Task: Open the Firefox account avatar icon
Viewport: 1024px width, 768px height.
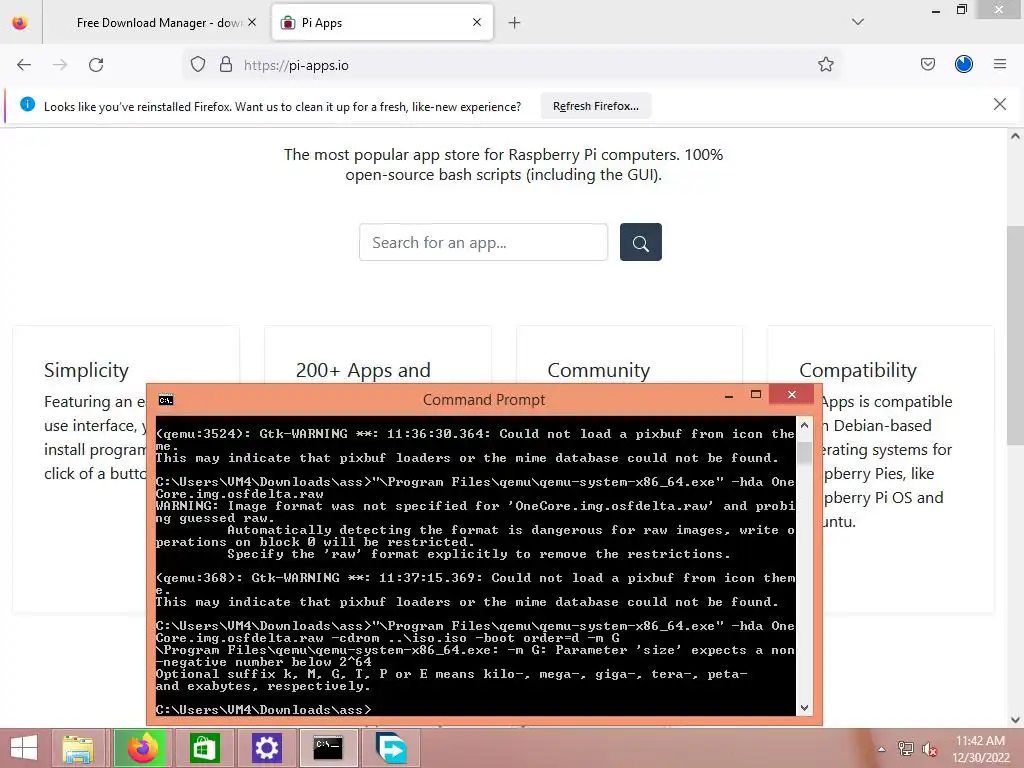Action: [x=964, y=65]
